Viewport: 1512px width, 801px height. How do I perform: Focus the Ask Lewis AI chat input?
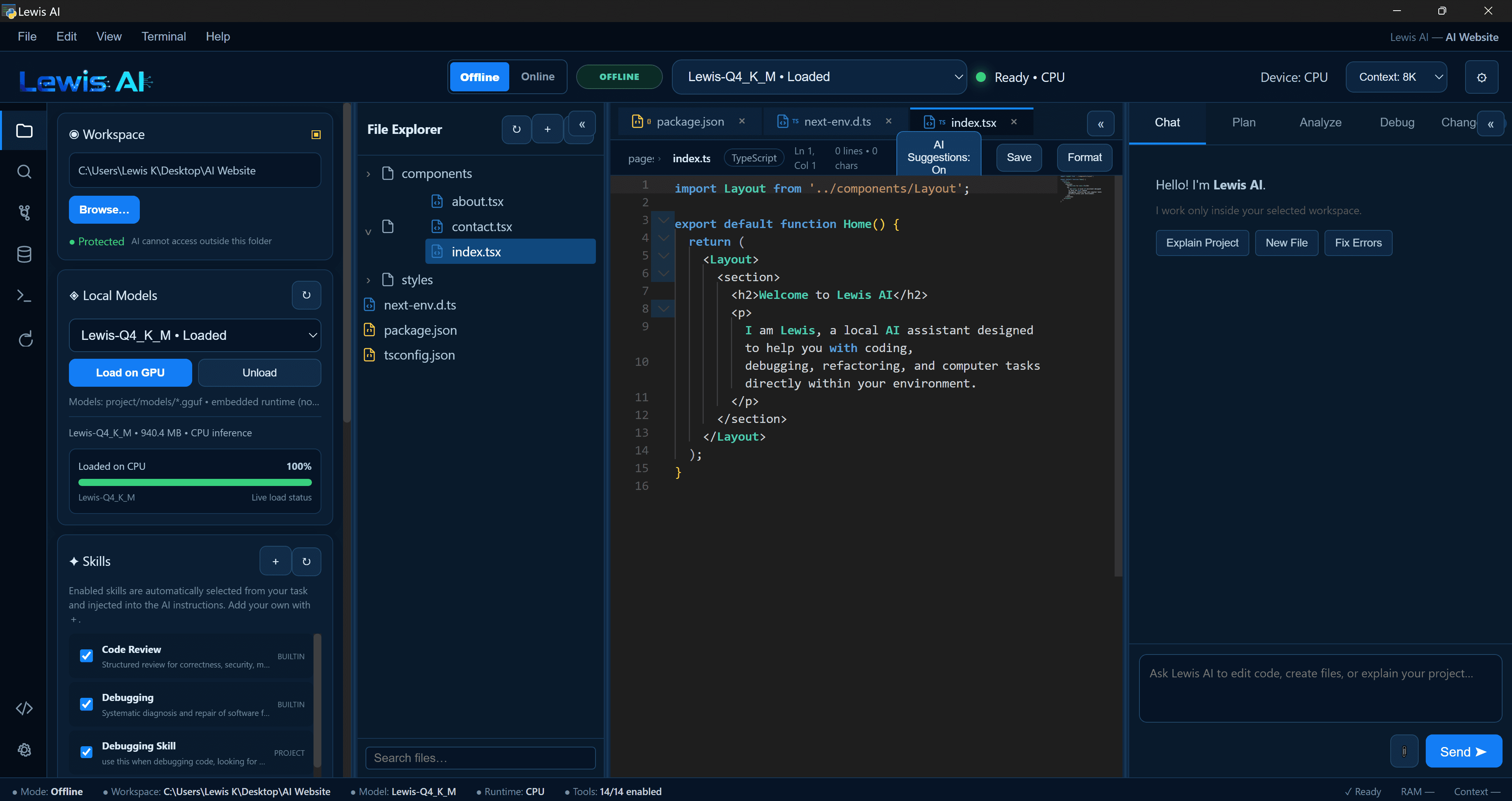coord(1320,688)
